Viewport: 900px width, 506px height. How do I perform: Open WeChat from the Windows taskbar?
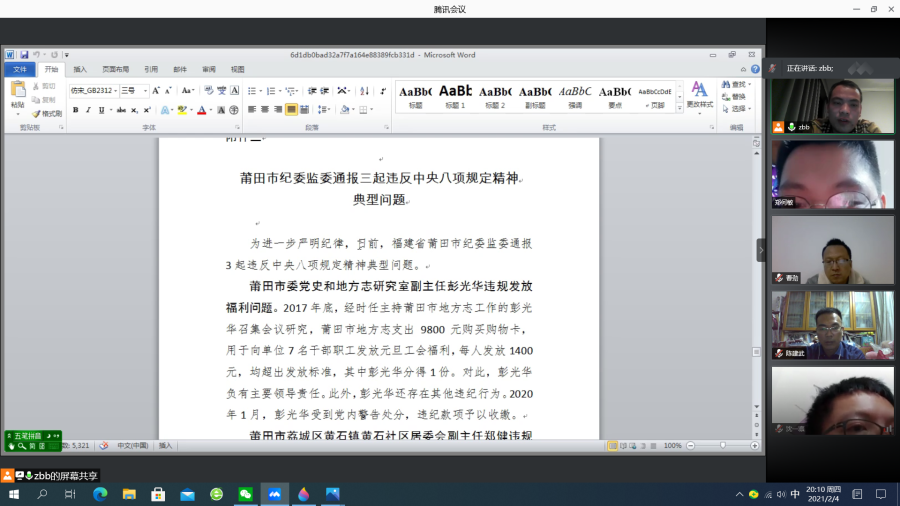coord(245,494)
